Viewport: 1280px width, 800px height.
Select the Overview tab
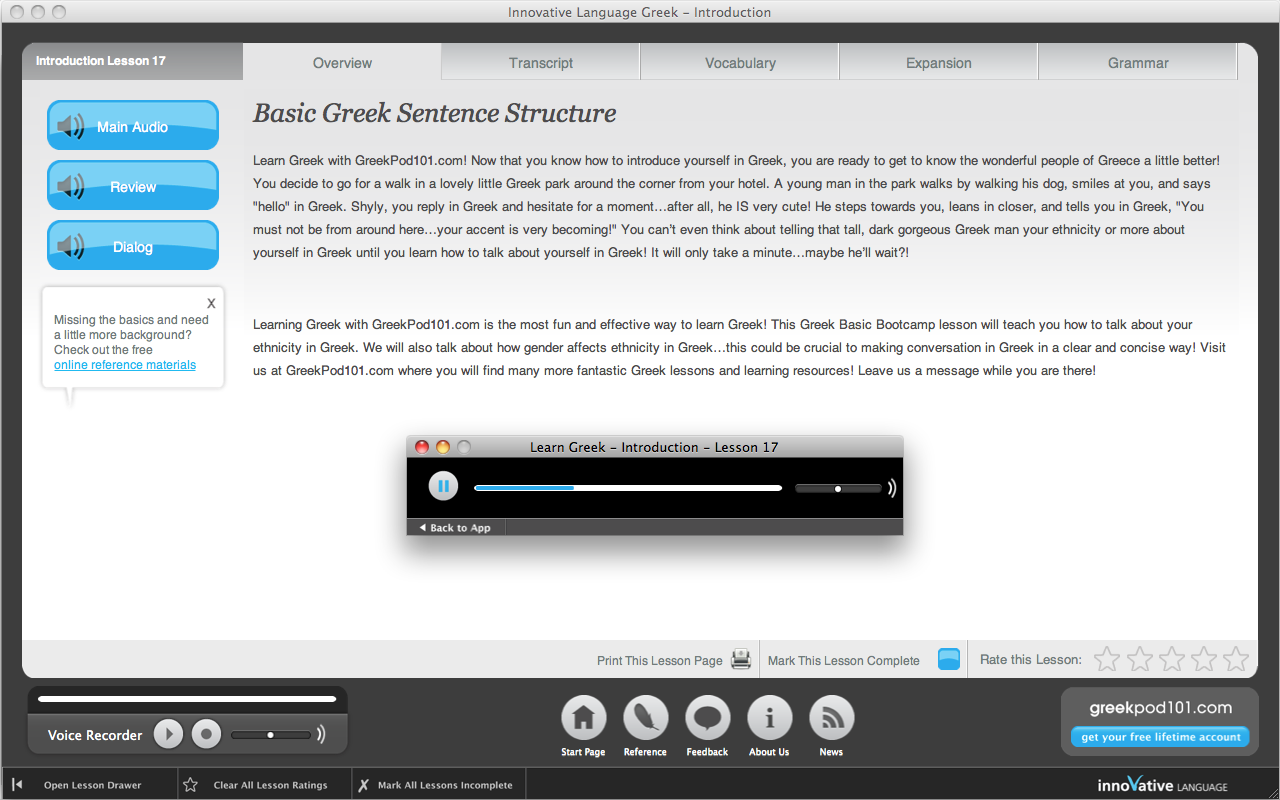342,62
